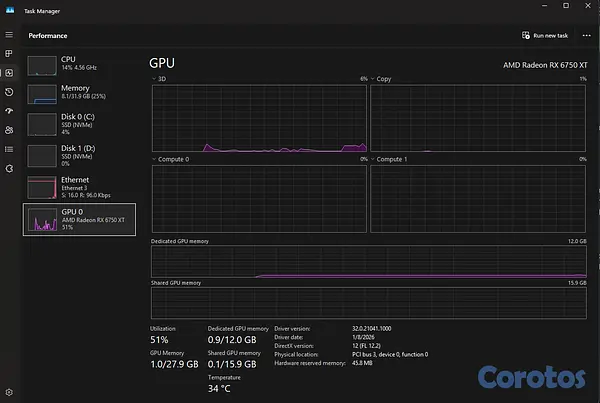Click the Ethernet mini graph thumbnail
This screenshot has width=600, height=403.
click(x=42, y=188)
